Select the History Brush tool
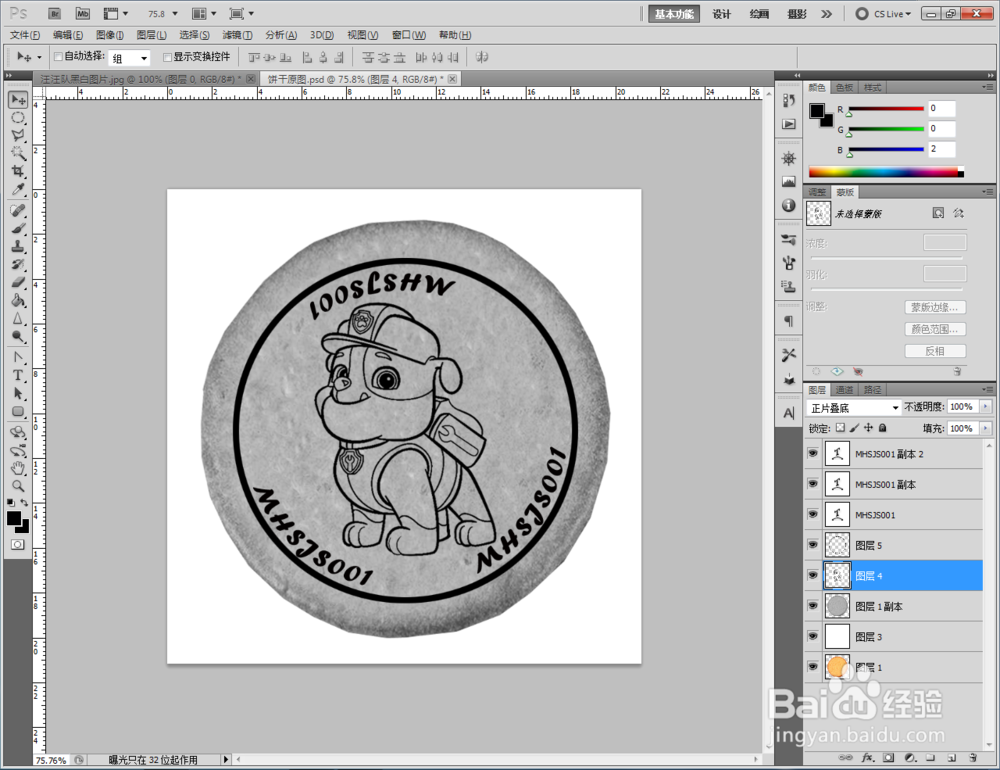The height and width of the screenshot is (770, 1000). pyautogui.click(x=18, y=264)
